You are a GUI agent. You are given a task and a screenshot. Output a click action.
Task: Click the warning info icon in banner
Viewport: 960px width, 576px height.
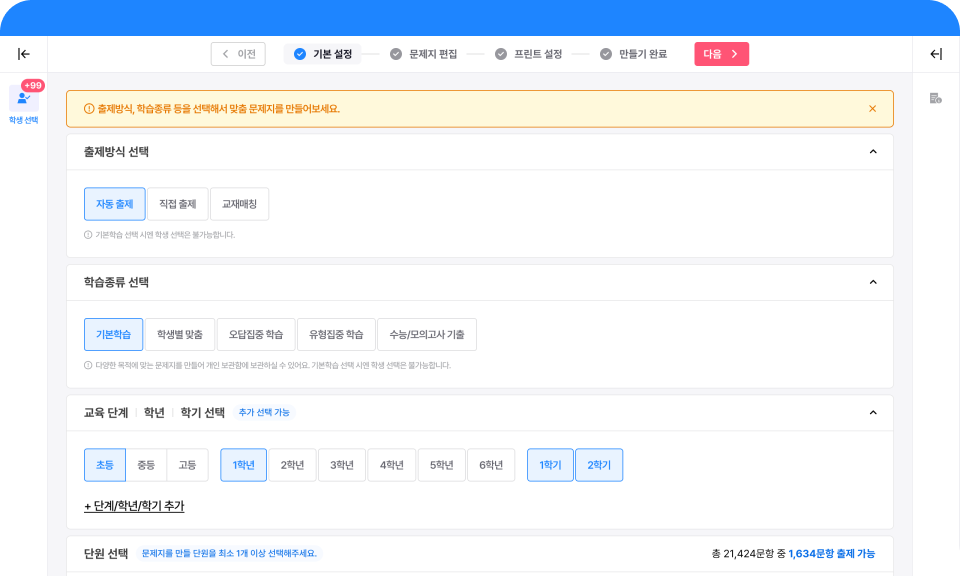[x=89, y=109]
